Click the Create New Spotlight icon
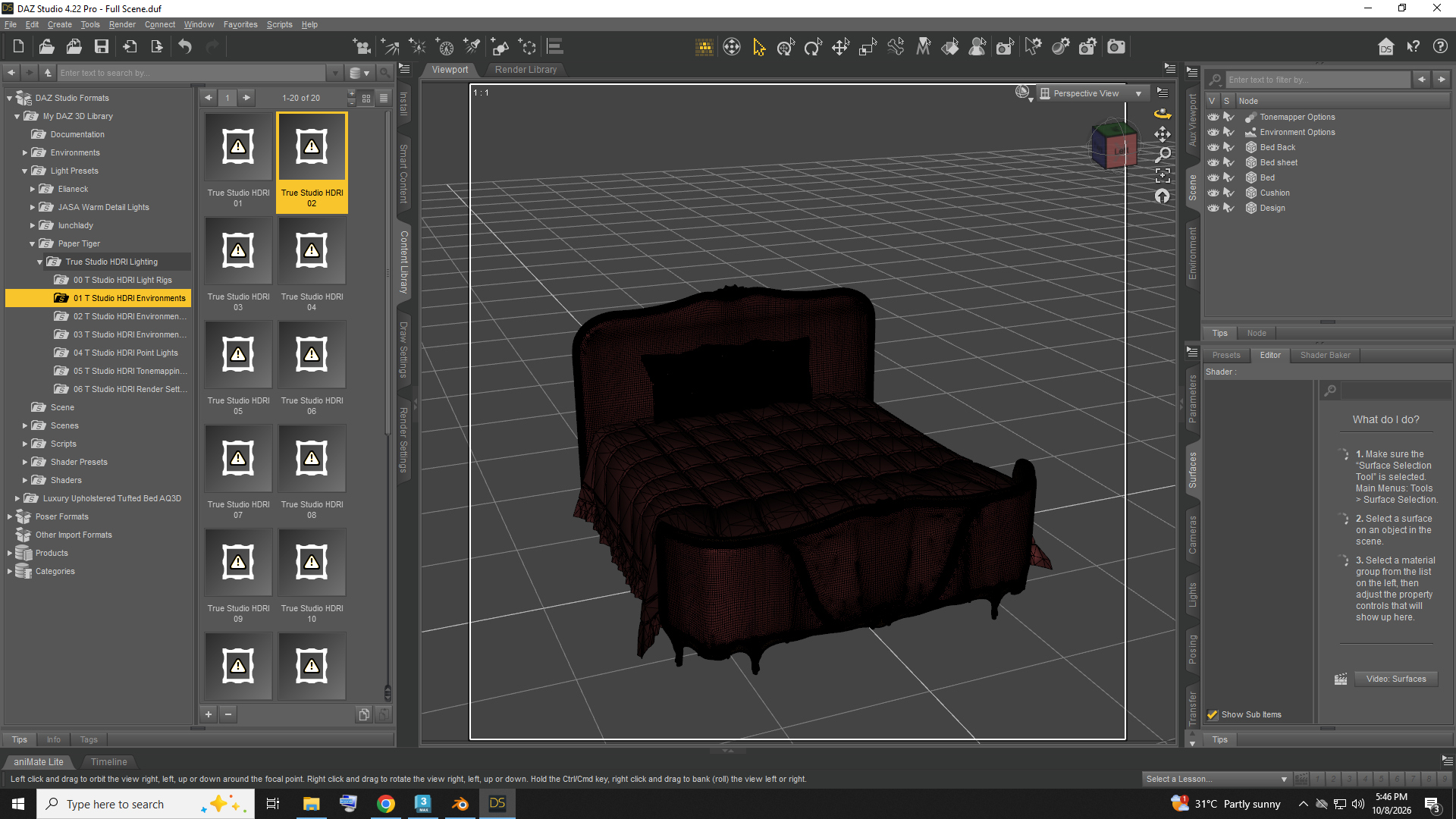 coord(472,47)
